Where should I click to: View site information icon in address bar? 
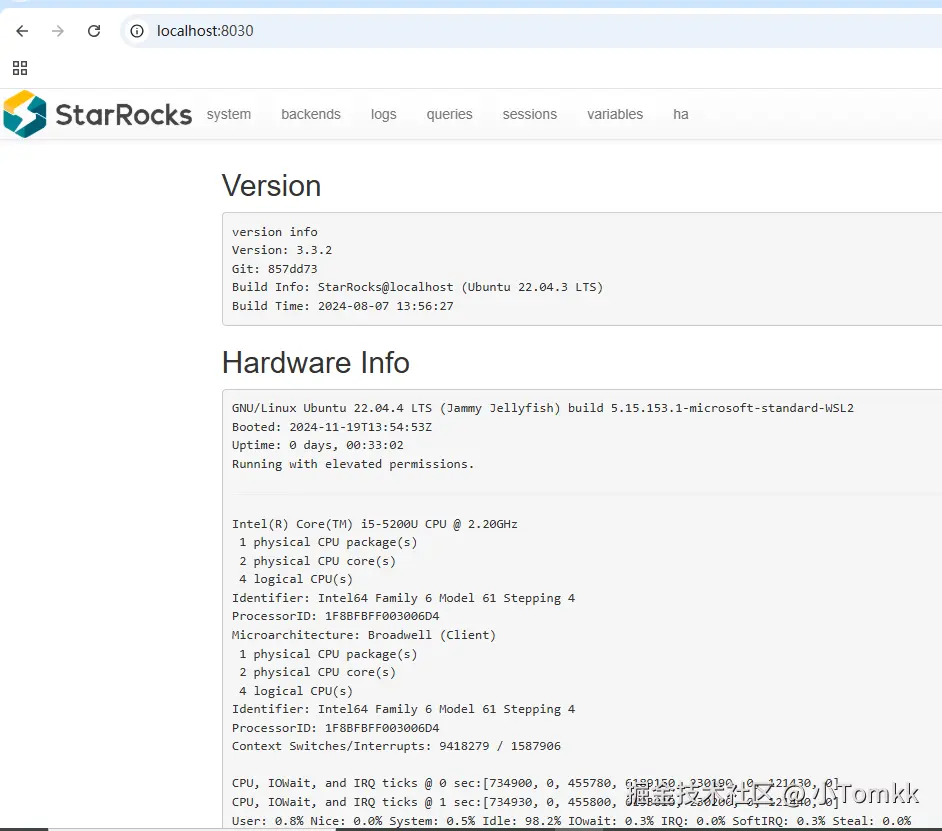click(137, 31)
